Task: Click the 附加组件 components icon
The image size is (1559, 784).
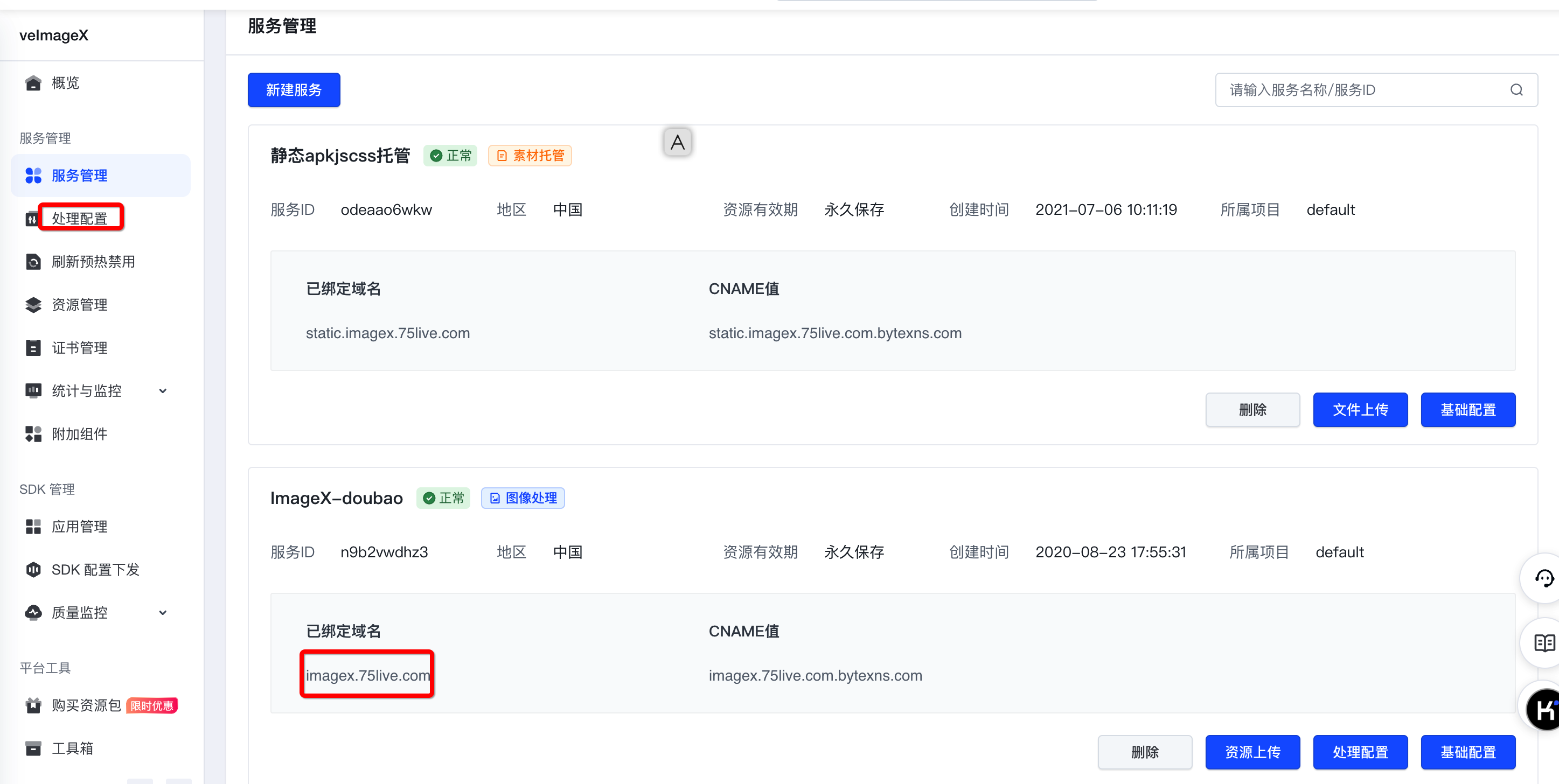Action: click(33, 434)
